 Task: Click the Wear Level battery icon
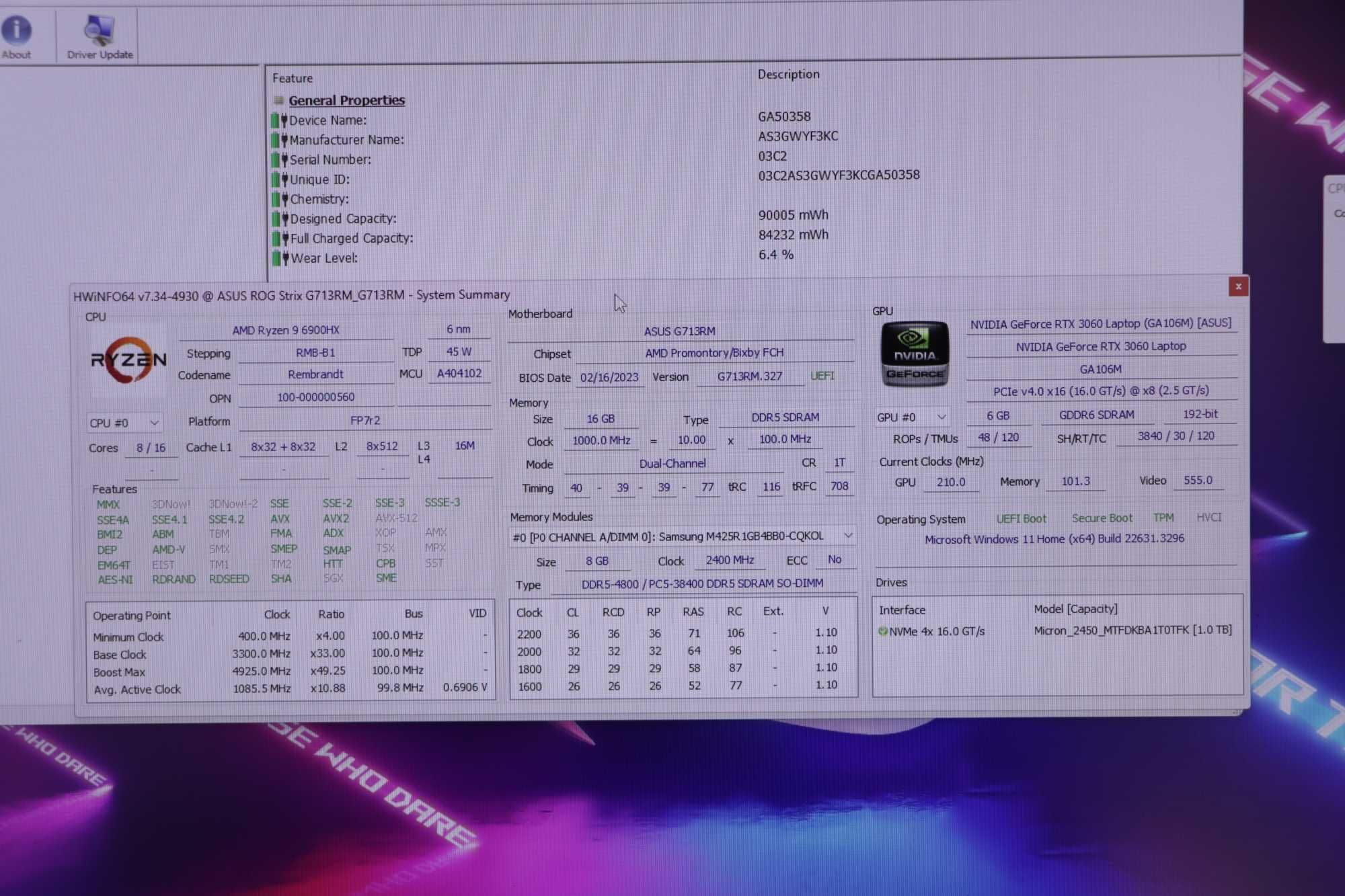click(280, 258)
